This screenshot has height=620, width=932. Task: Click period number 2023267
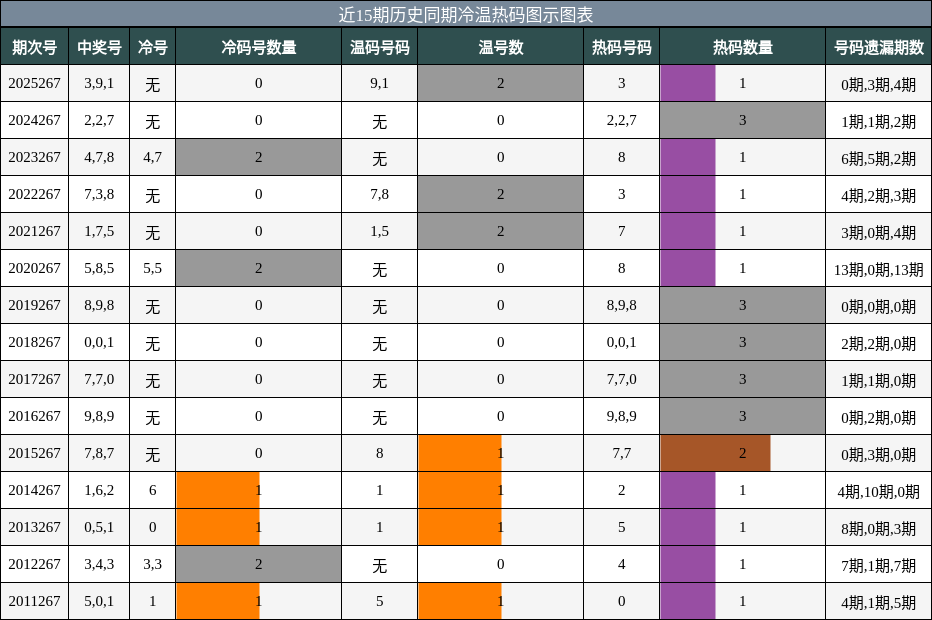coord(34,157)
